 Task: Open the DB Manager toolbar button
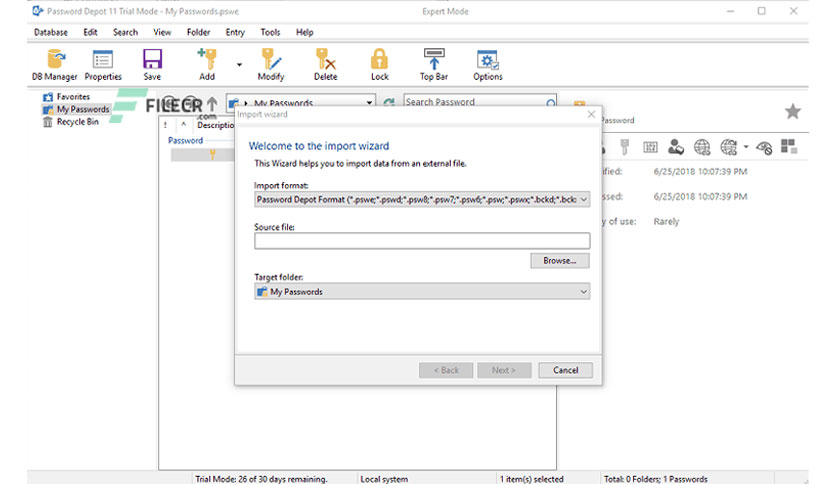coord(54,64)
